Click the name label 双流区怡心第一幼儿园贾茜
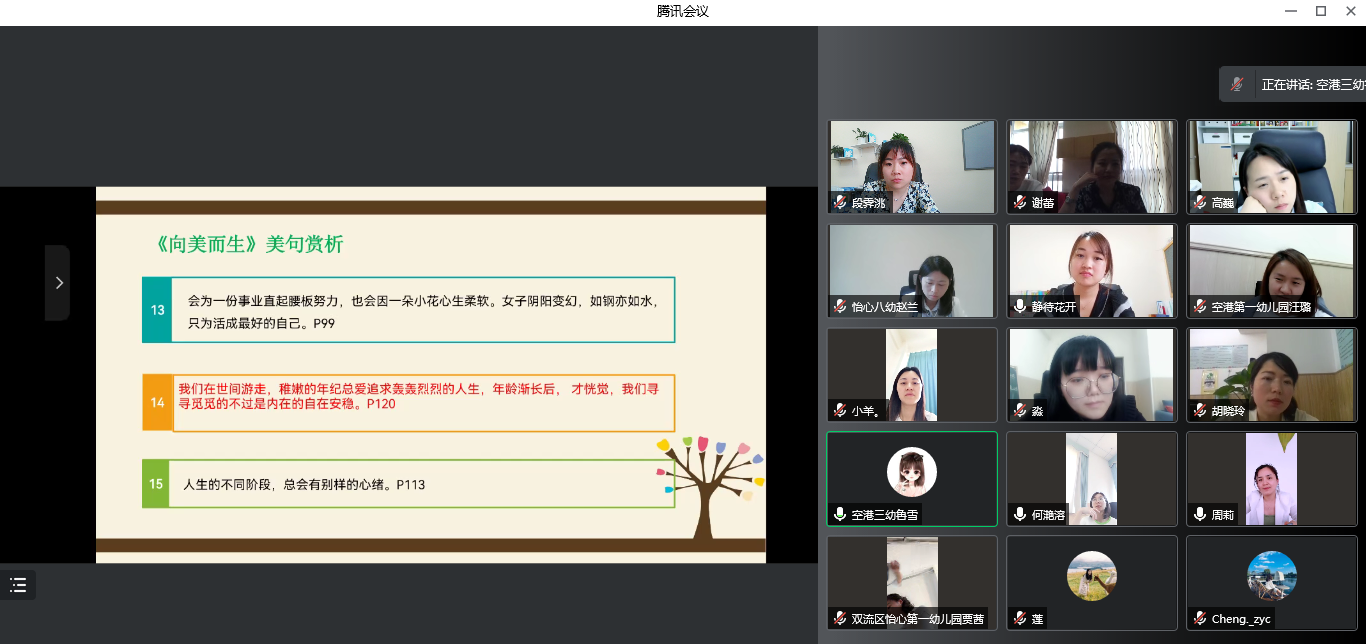 (x=917, y=619)
